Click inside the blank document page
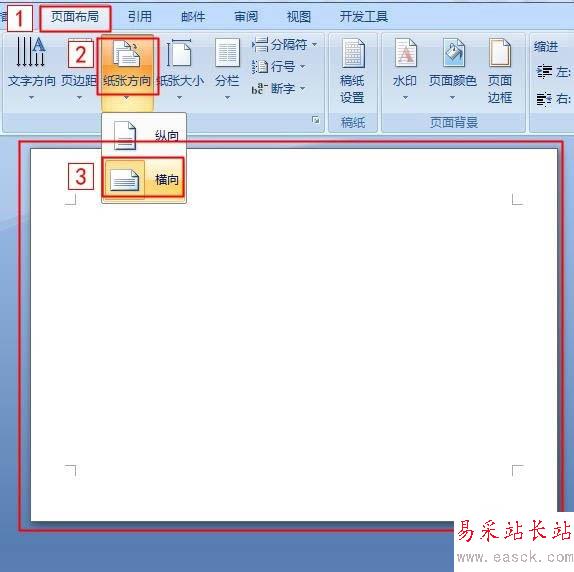Viewport: 574px width, 572px height. point(294,335)
